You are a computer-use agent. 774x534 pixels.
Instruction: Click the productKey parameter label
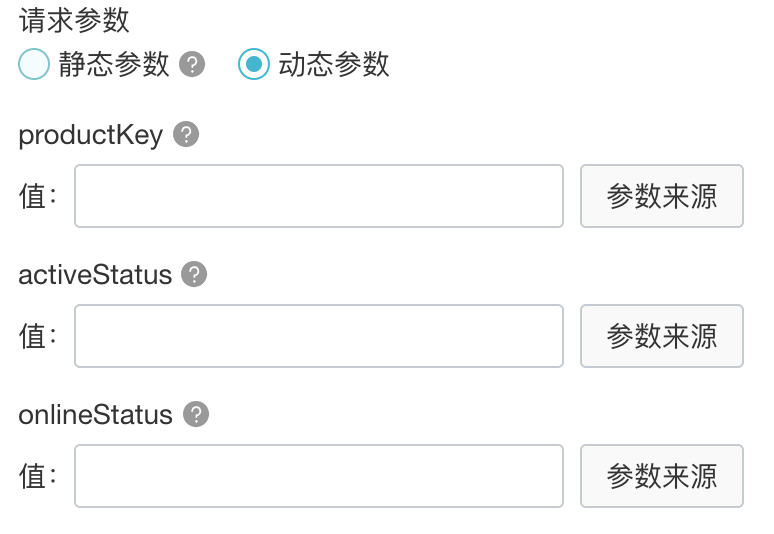pyautogui.click(x=90, y=135)
